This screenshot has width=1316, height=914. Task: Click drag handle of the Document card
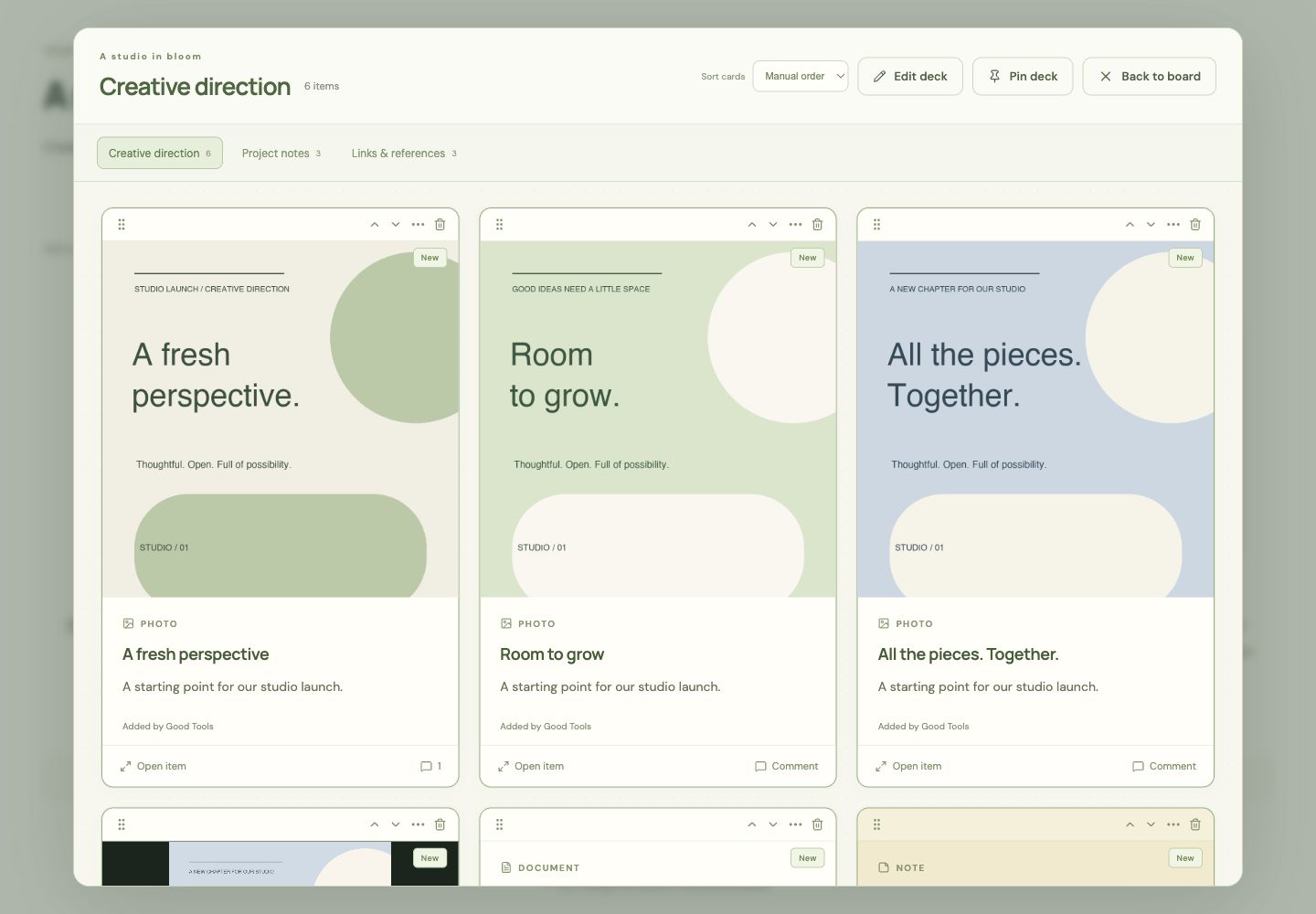[499, 824]
